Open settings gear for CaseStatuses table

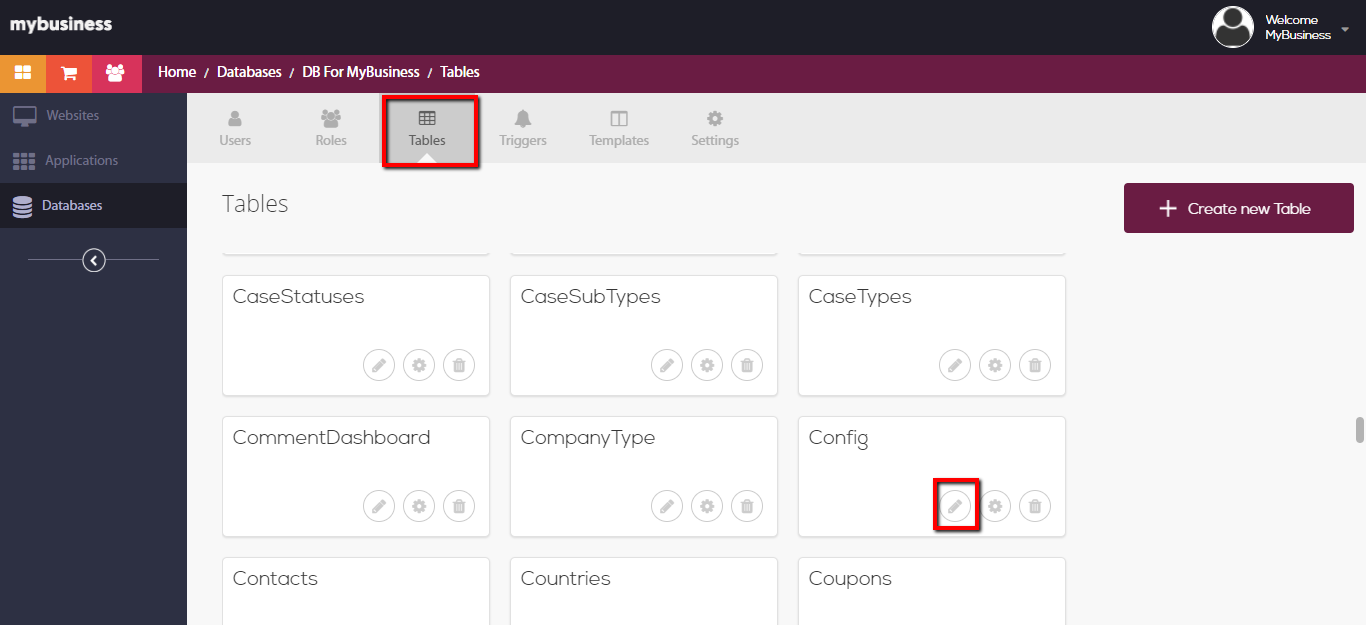[x=419, y=365]
